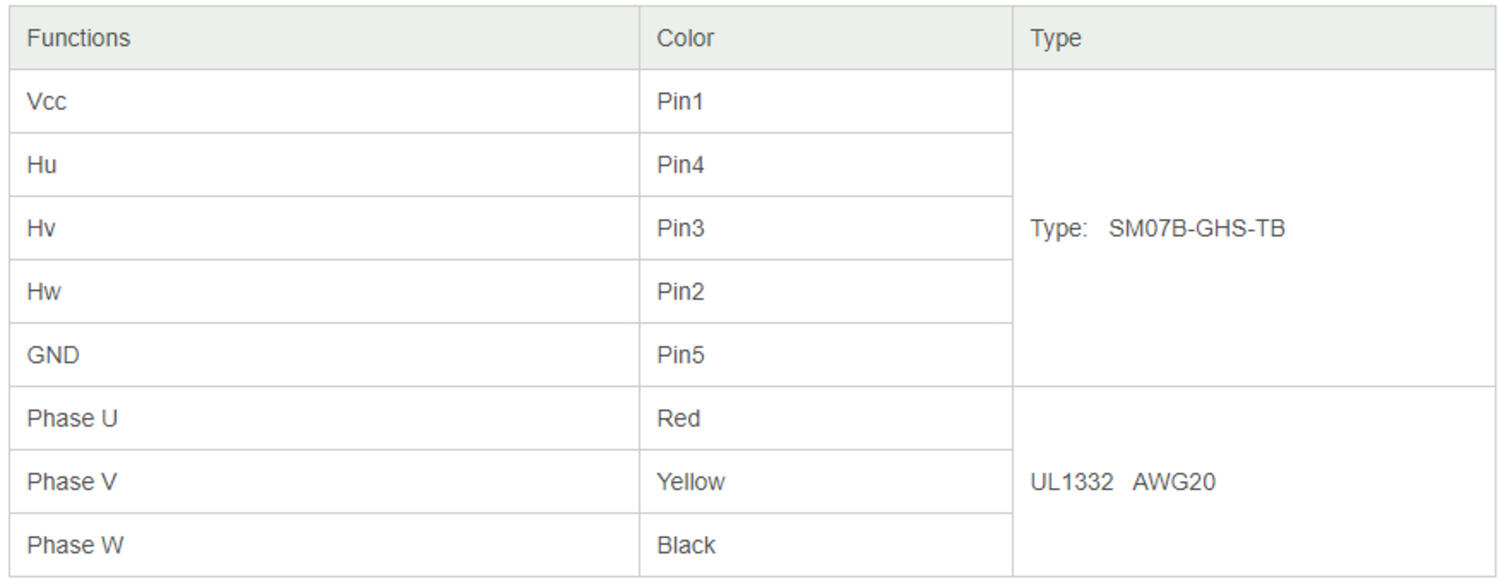The image size is (1500, 586).
Task: Click the SM07B-GHS-TB connector type text
Action: 1196,229
